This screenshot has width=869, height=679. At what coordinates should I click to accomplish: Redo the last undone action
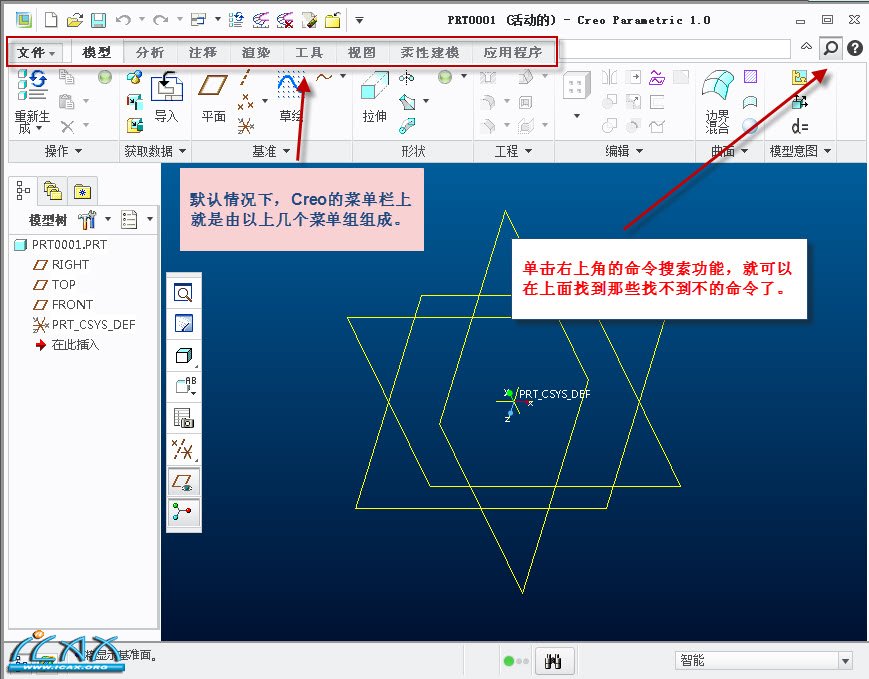click(x=160, y=21)
